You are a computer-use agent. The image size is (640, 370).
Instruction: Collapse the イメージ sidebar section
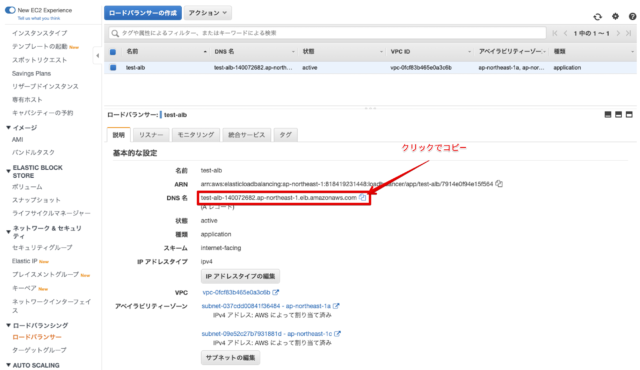9,128
